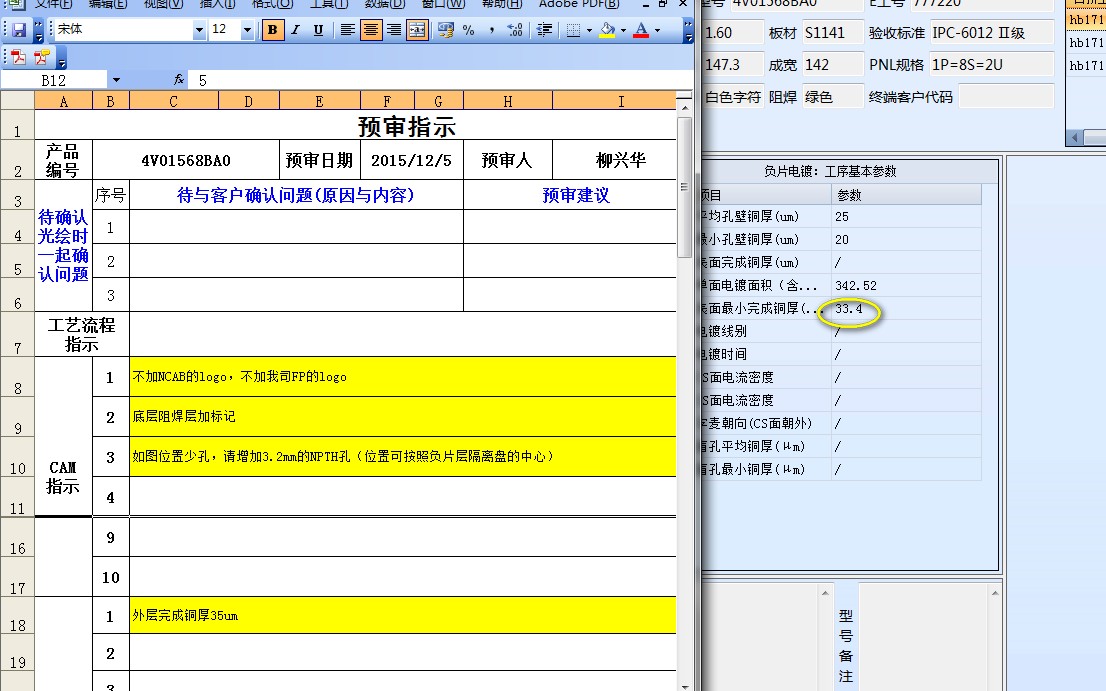Image resolution: width=1106 pixels, height=691 pixels.
Task: Open the Borders dropdown arrow
Action: (x=589, y=30)
